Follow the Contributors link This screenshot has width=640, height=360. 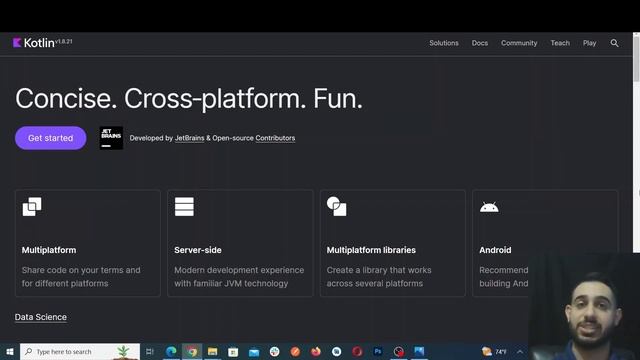click(x=275, y=138)
